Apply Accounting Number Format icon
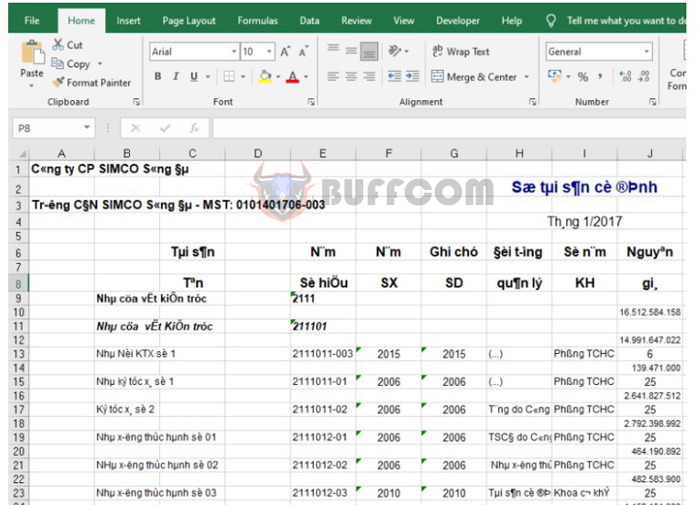Viewport: 700px width, 505px height. [x=554, y=76]
